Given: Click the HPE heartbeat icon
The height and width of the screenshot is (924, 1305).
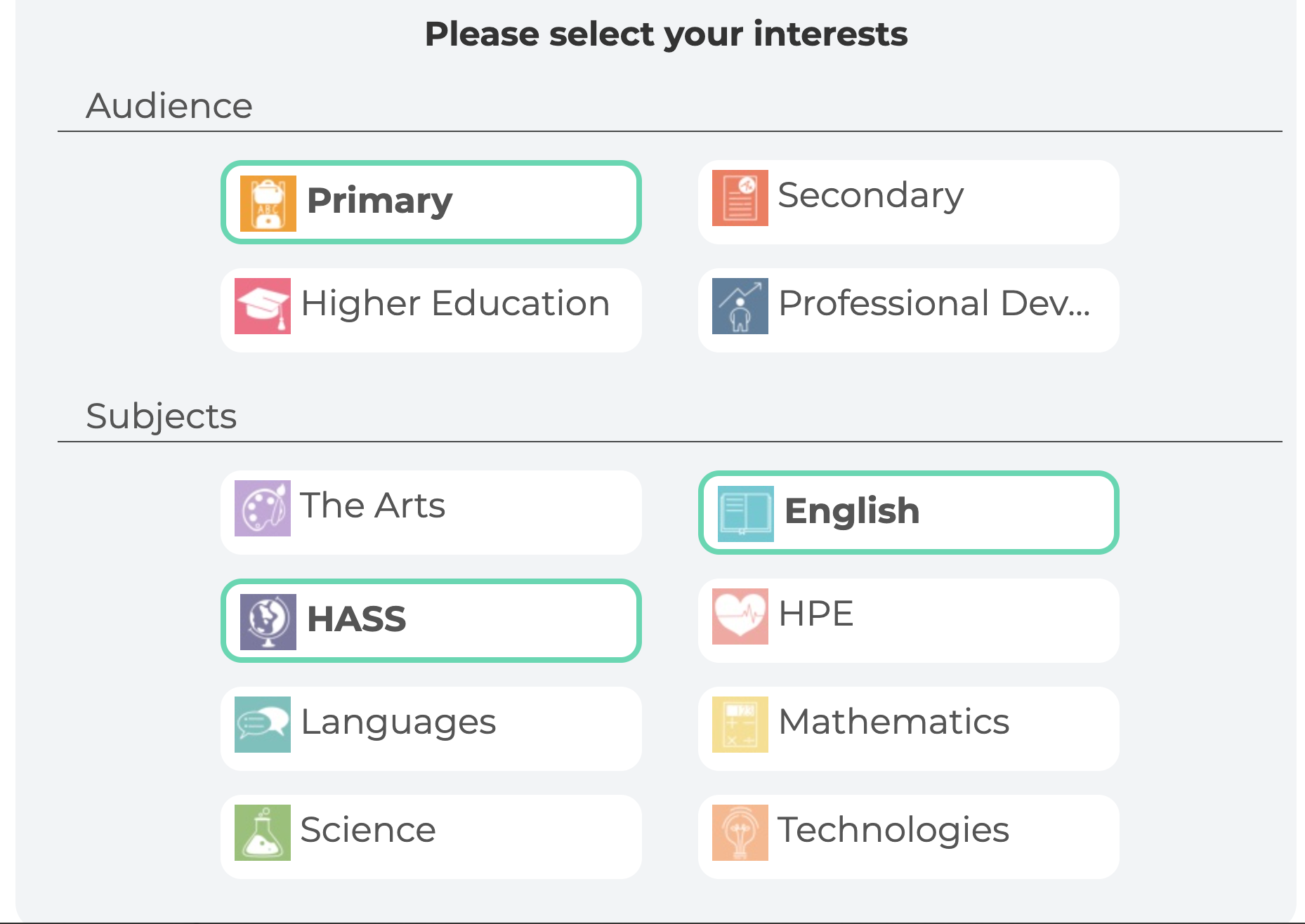Looking at the screenshot, I should (740, 616).
